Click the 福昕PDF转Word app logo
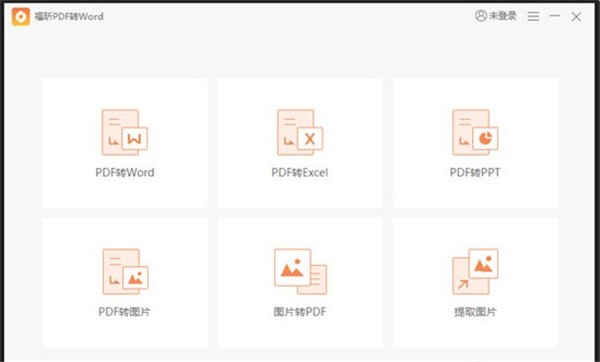The width and height of the screenshot is (600, 362). click(x=21, y=16)
